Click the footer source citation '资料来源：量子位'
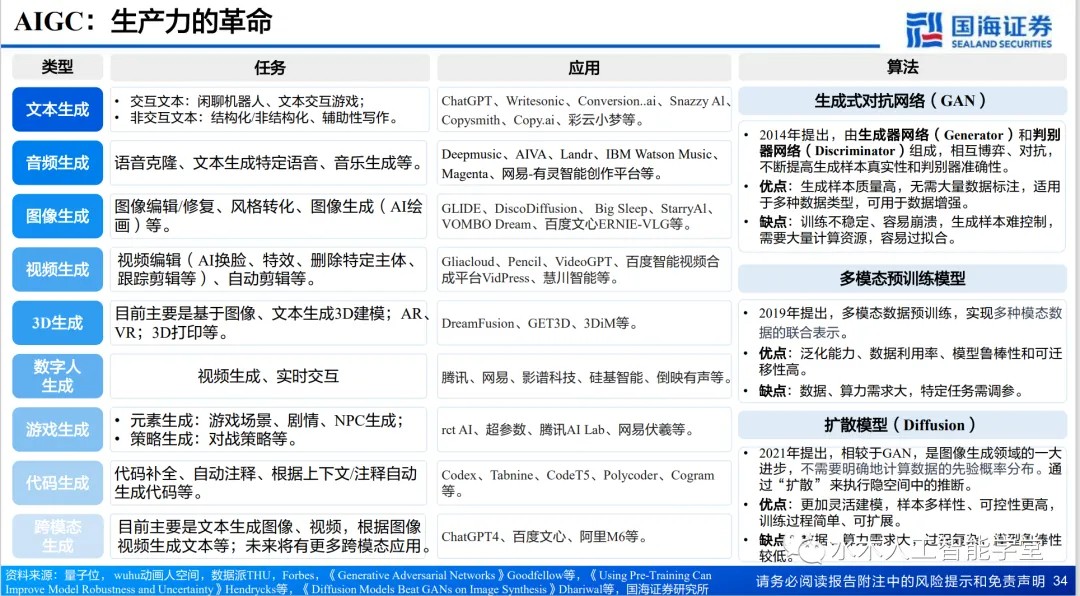Image resolution: width=1080 pixels, height=596 pixels. pyautogui.click(x=359, y=582)
